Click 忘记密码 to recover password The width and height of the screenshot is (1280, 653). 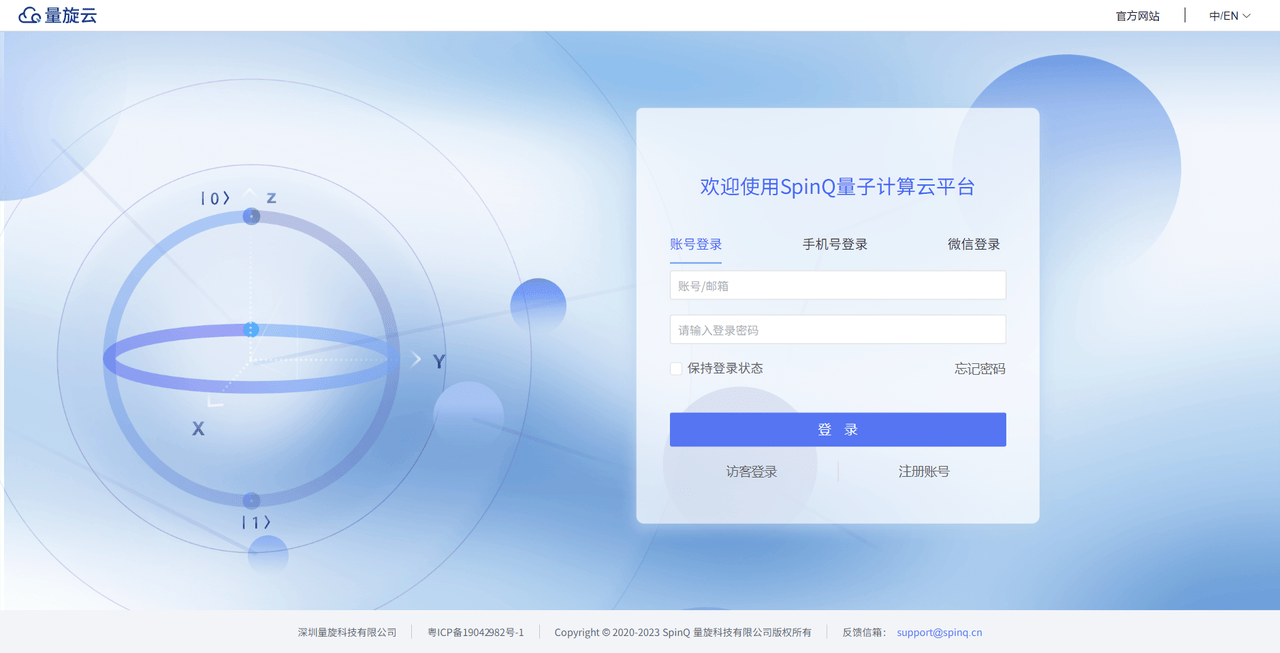980,368
